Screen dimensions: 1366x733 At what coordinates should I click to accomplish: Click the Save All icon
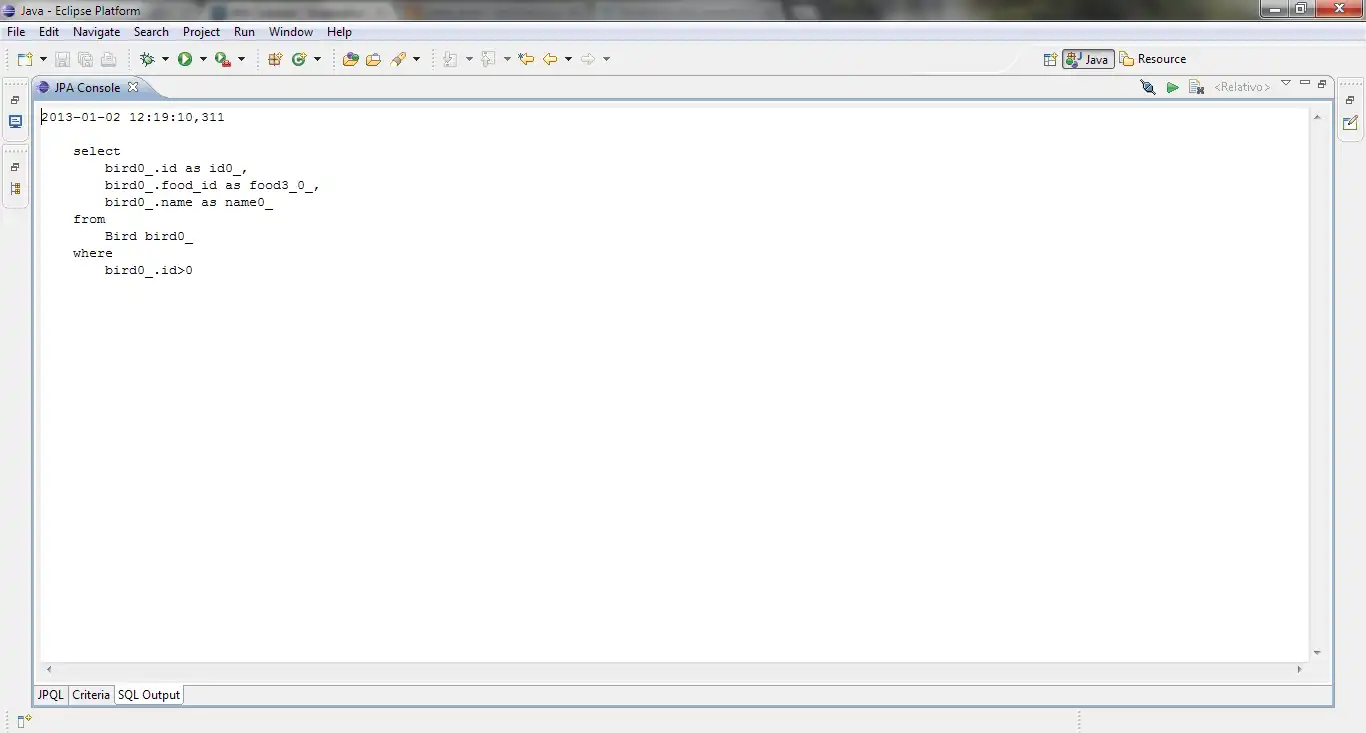(x=85, y=59)
